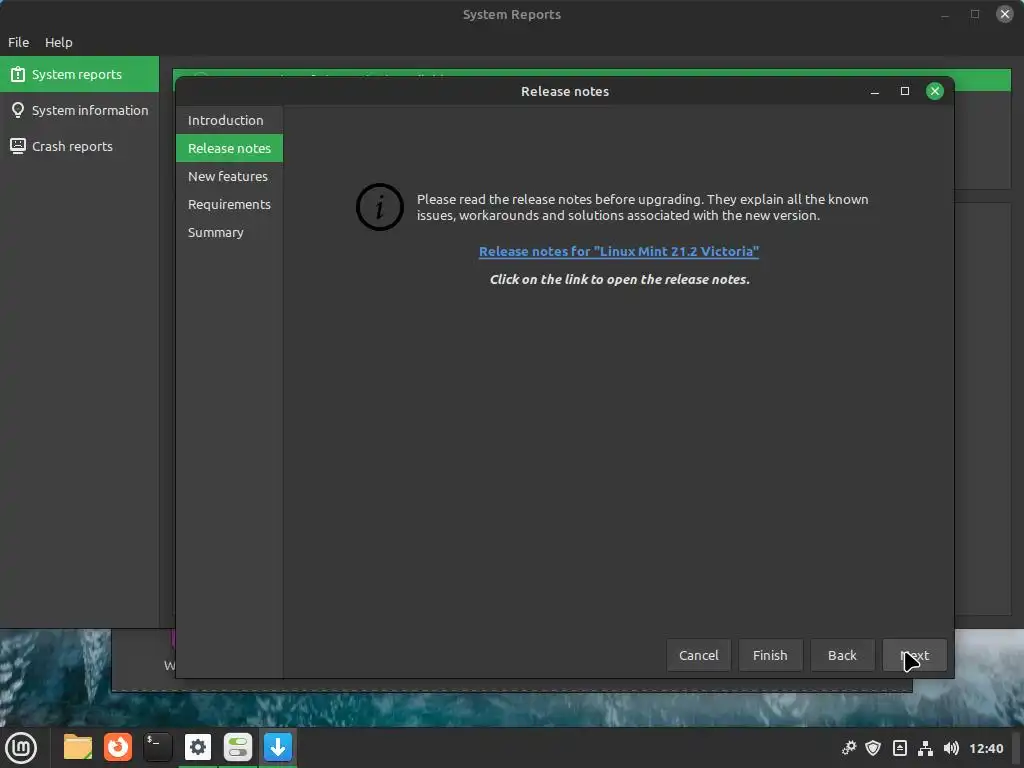Screen dimensions: 1024x768
Task: Go to the Requirements step
Action: tap(229, 204)
